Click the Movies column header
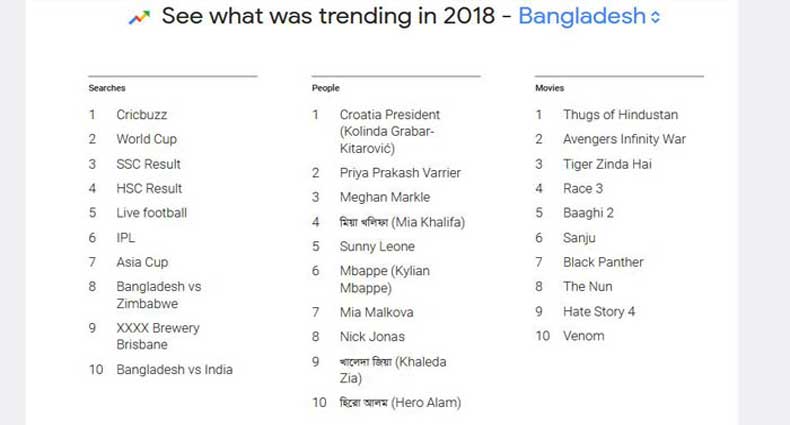Image resolution: width=790 pixels, height=425 pixels. point(549,88)
